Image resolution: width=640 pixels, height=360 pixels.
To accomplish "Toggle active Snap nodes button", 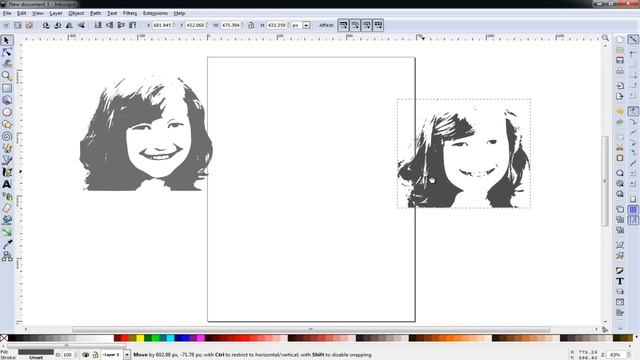I will click(633, 111).
